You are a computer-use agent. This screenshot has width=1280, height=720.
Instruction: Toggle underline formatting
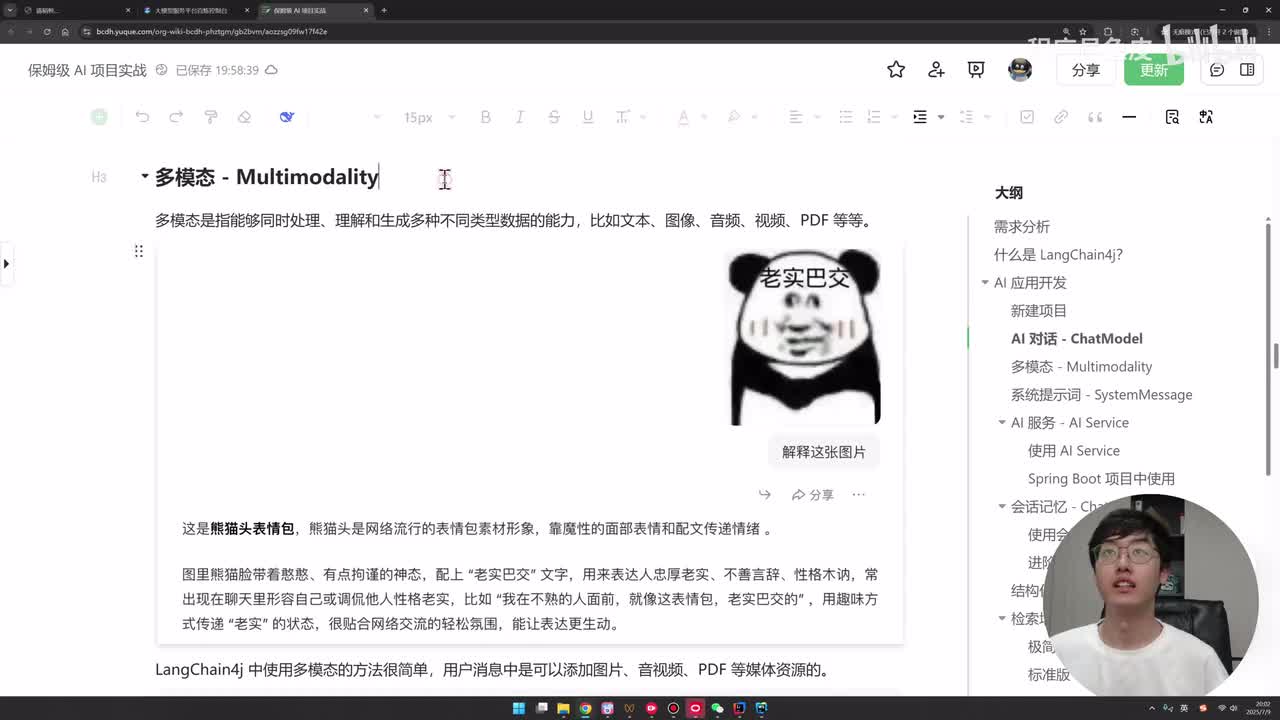point(587,117)
